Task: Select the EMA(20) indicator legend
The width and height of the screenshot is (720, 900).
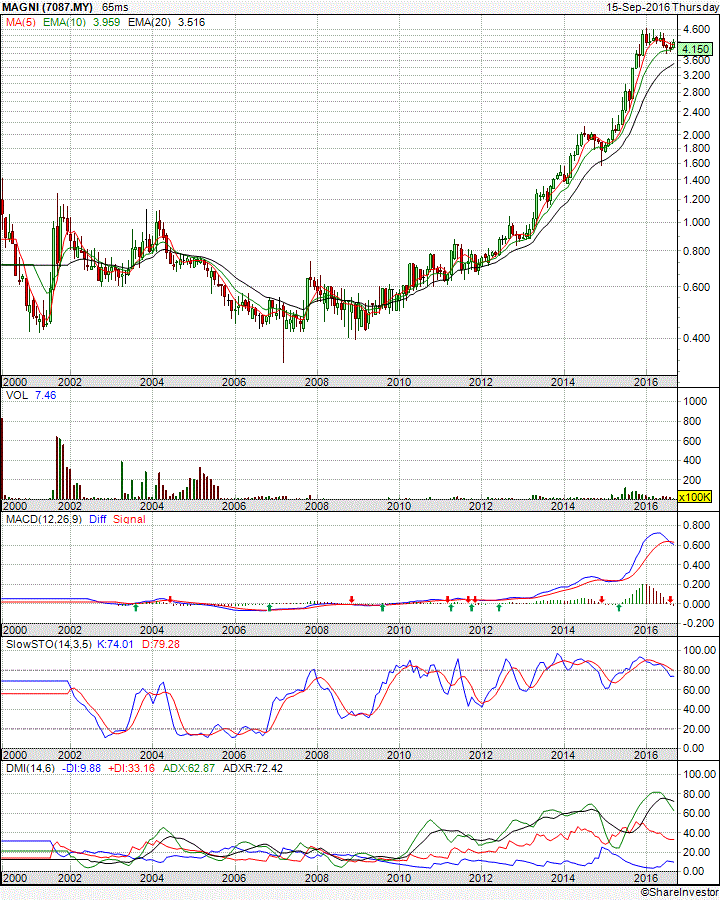Action: (149, 22)
